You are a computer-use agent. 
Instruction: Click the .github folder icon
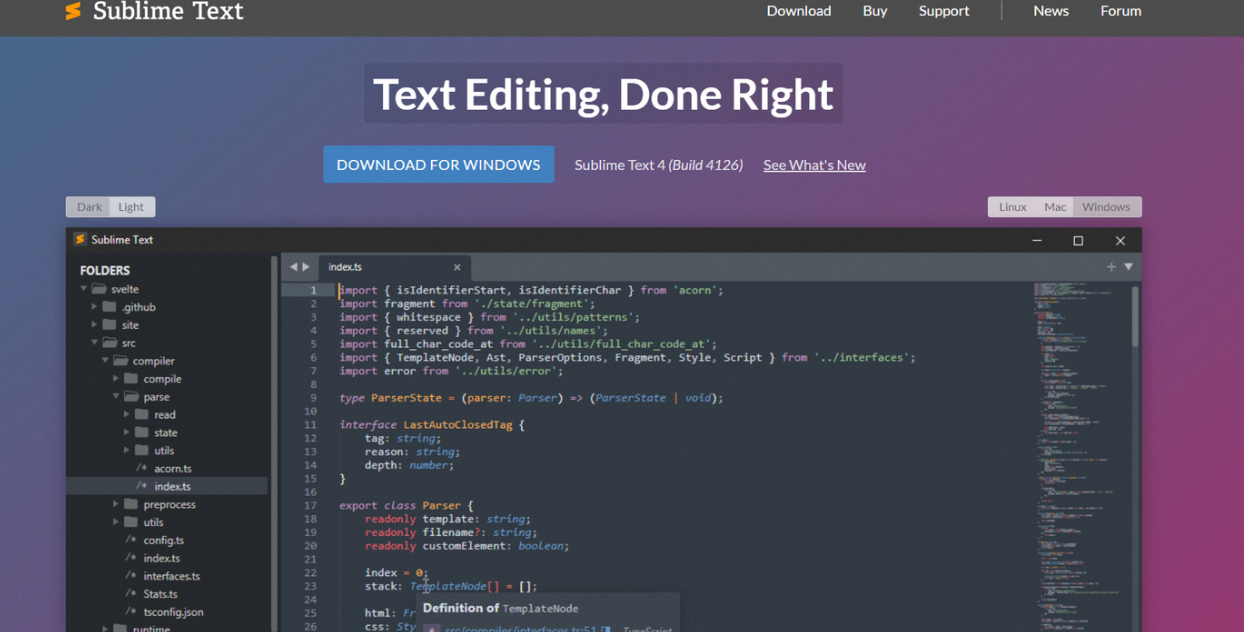(109, 307)
